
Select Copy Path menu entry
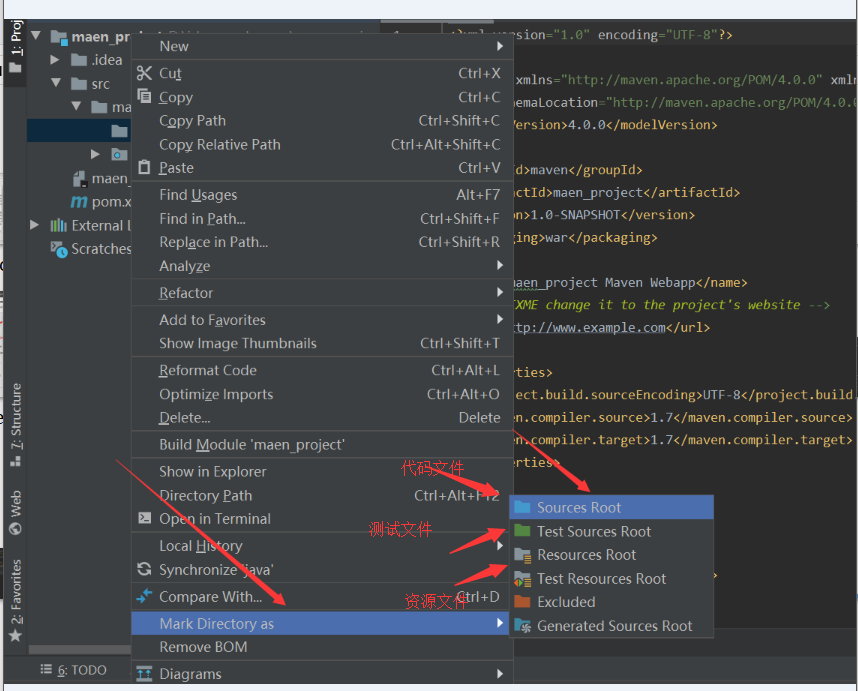coord(322,120)
